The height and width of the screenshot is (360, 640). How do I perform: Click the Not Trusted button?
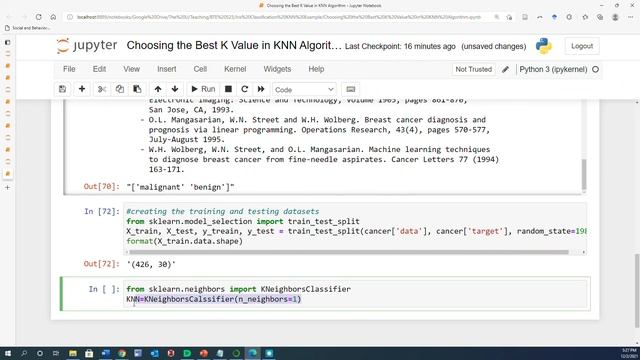coord(473,69)
